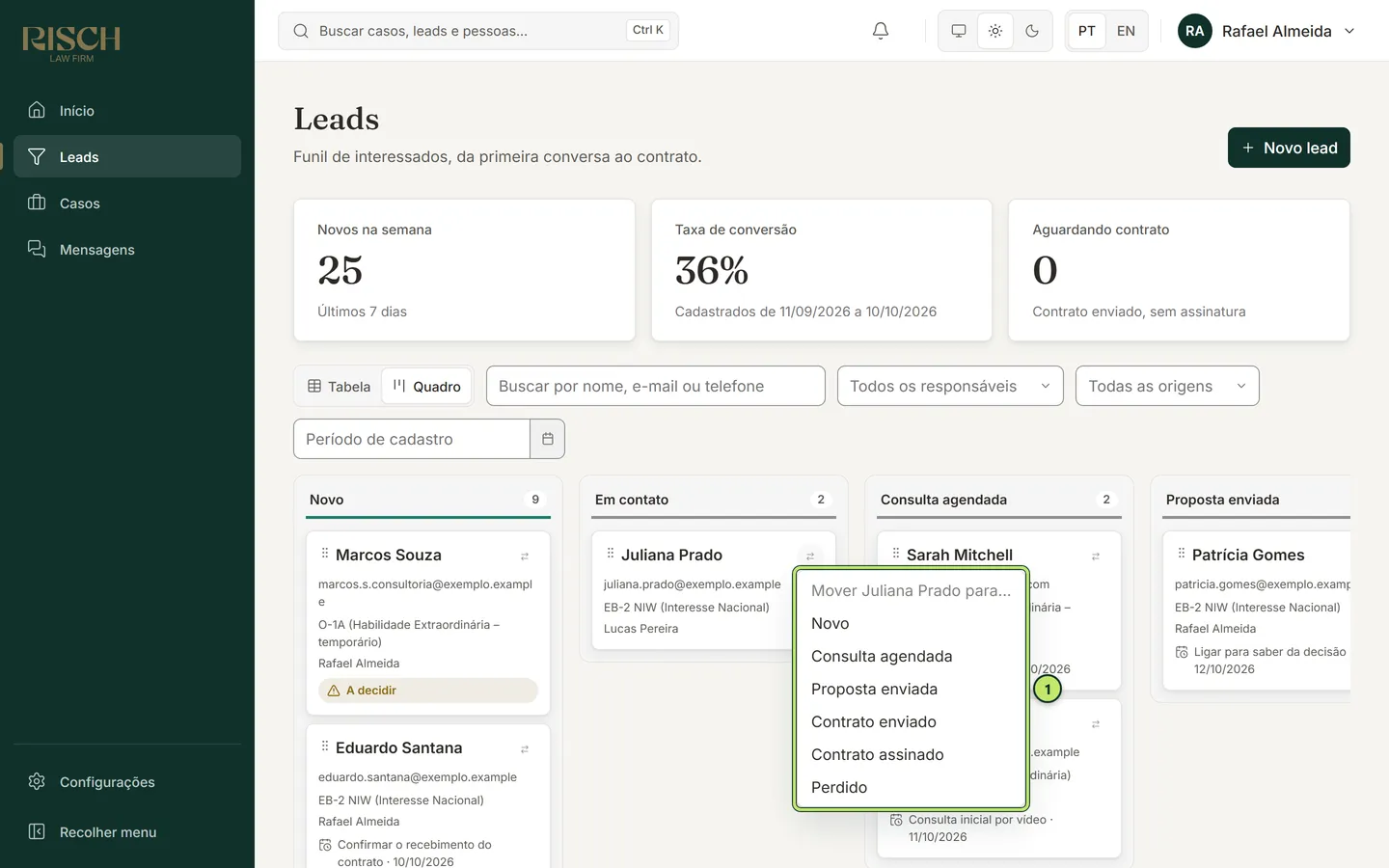Viewport: 1389px width, 868px height.
Task: Choose Contrato assinado in move menu
Action: point(911,754)
